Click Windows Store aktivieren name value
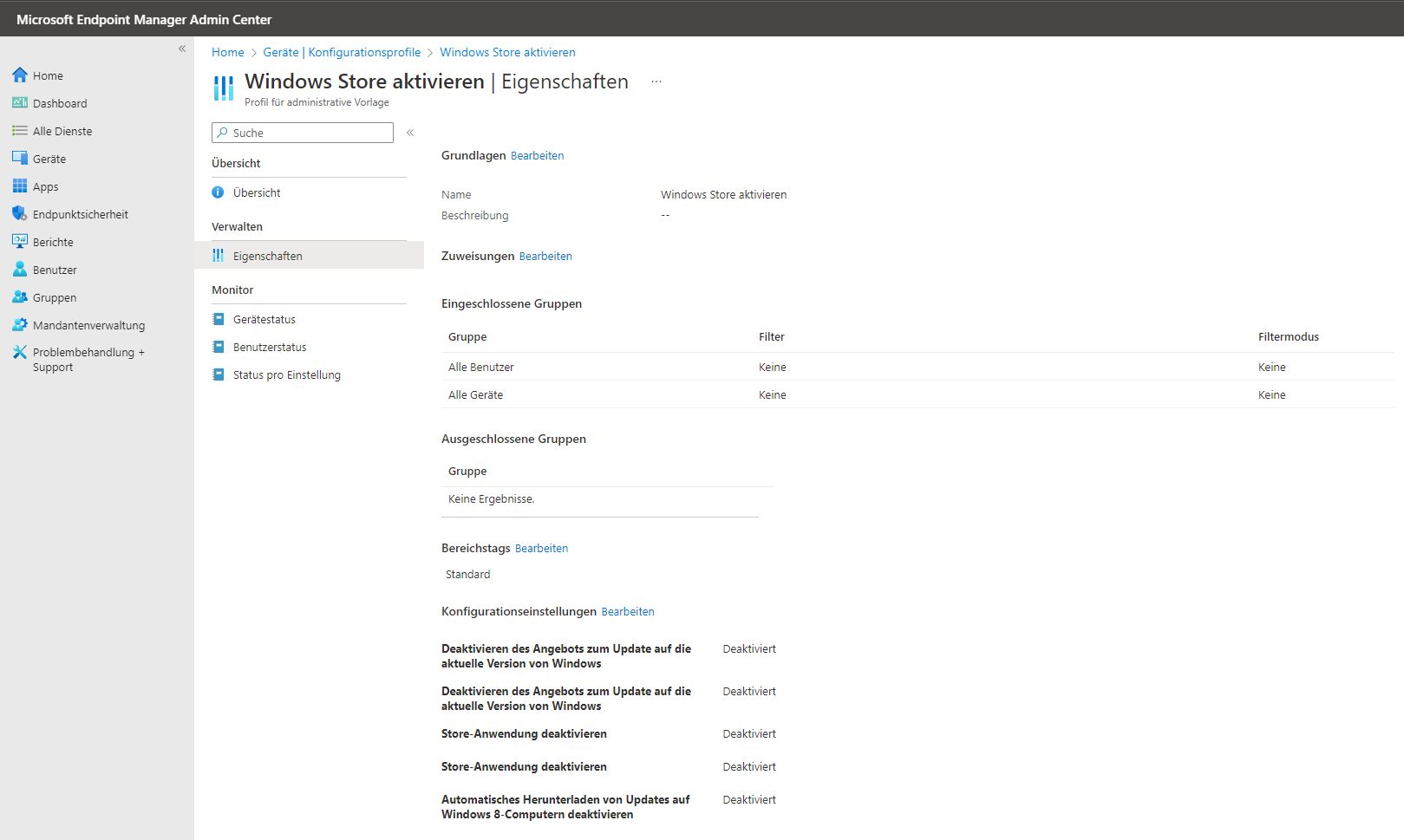Screen dimensions: 1404x840 [724, 195]
